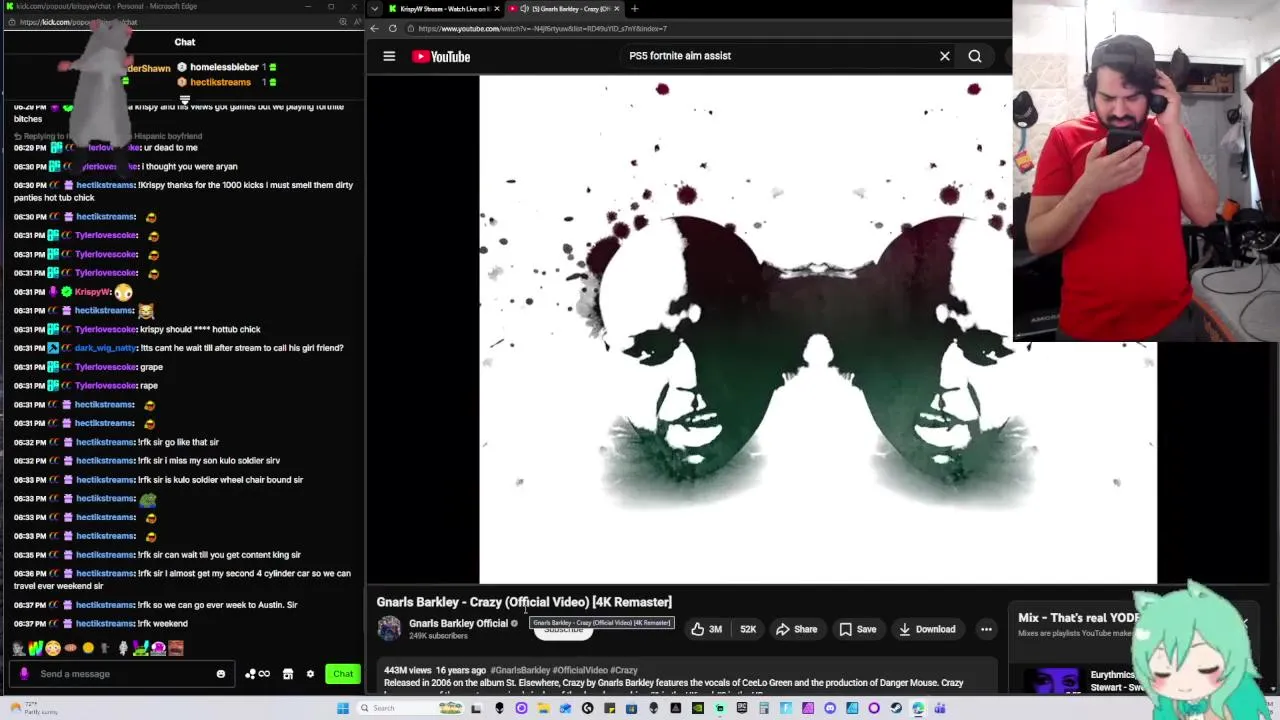This screenshot has height=720, width=1280.
Task: Open Kick chat settings gear
Action: 310,674
